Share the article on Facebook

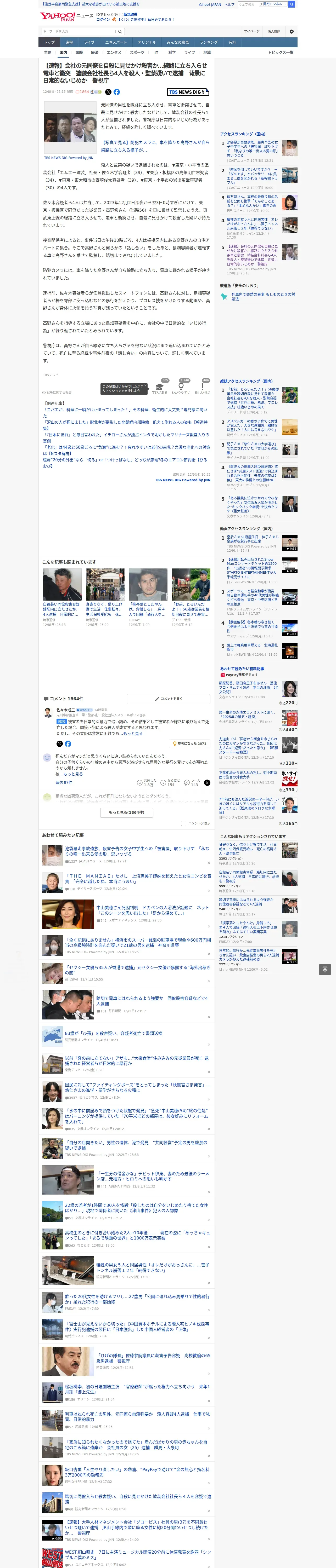[x=116, y=92]
